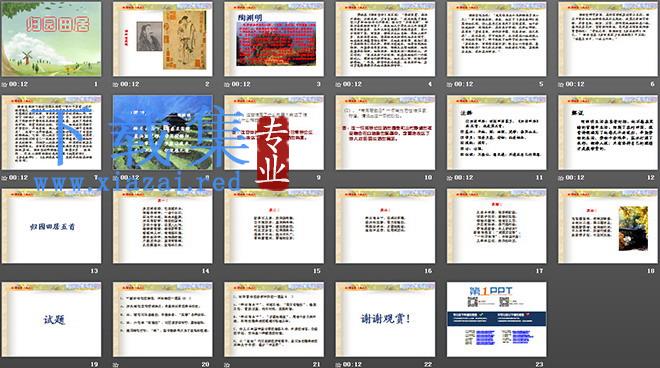Click transition star icon under slide 20

tap(116, 365)
